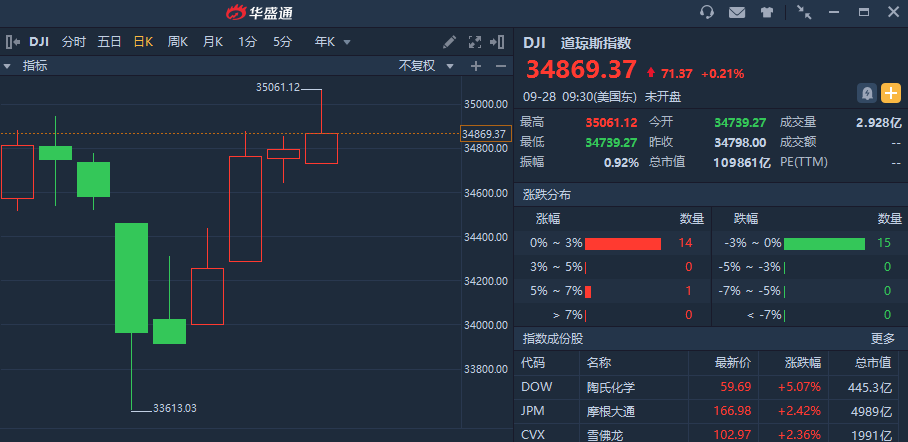Select the 5分 chart tab
Image resolution: width=908 pixels, height=442 pixels.
click(282, 42)
